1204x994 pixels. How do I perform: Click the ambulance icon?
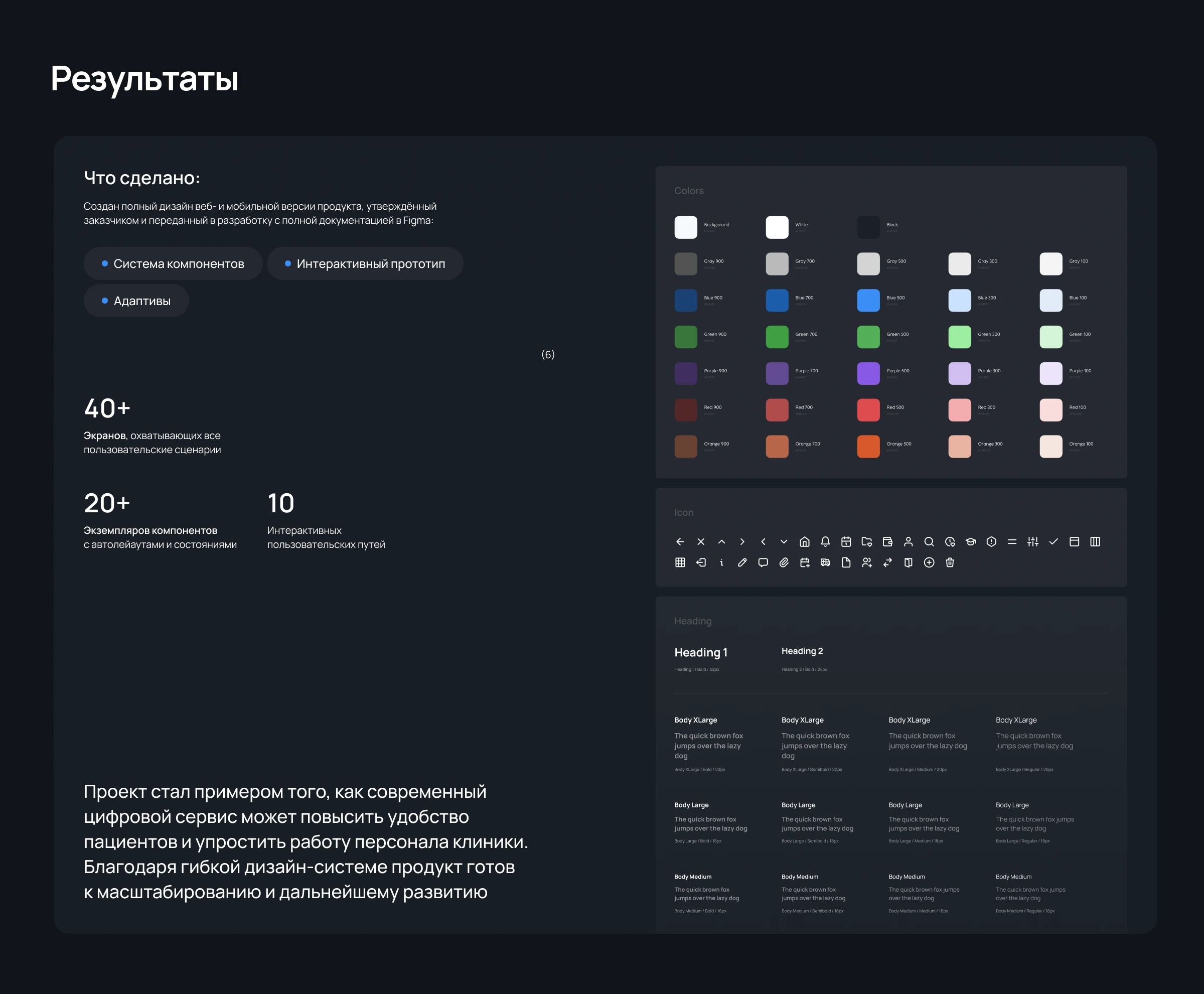tap(825, 562)
